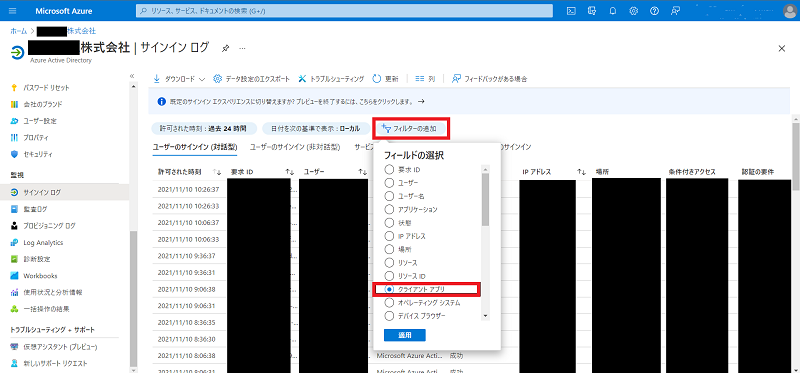Image resolution: width=800 pixels, height=373 pixels.
Task: Open 仮想アシスタント (プレビュー)
Action: [x=60, y=347]
